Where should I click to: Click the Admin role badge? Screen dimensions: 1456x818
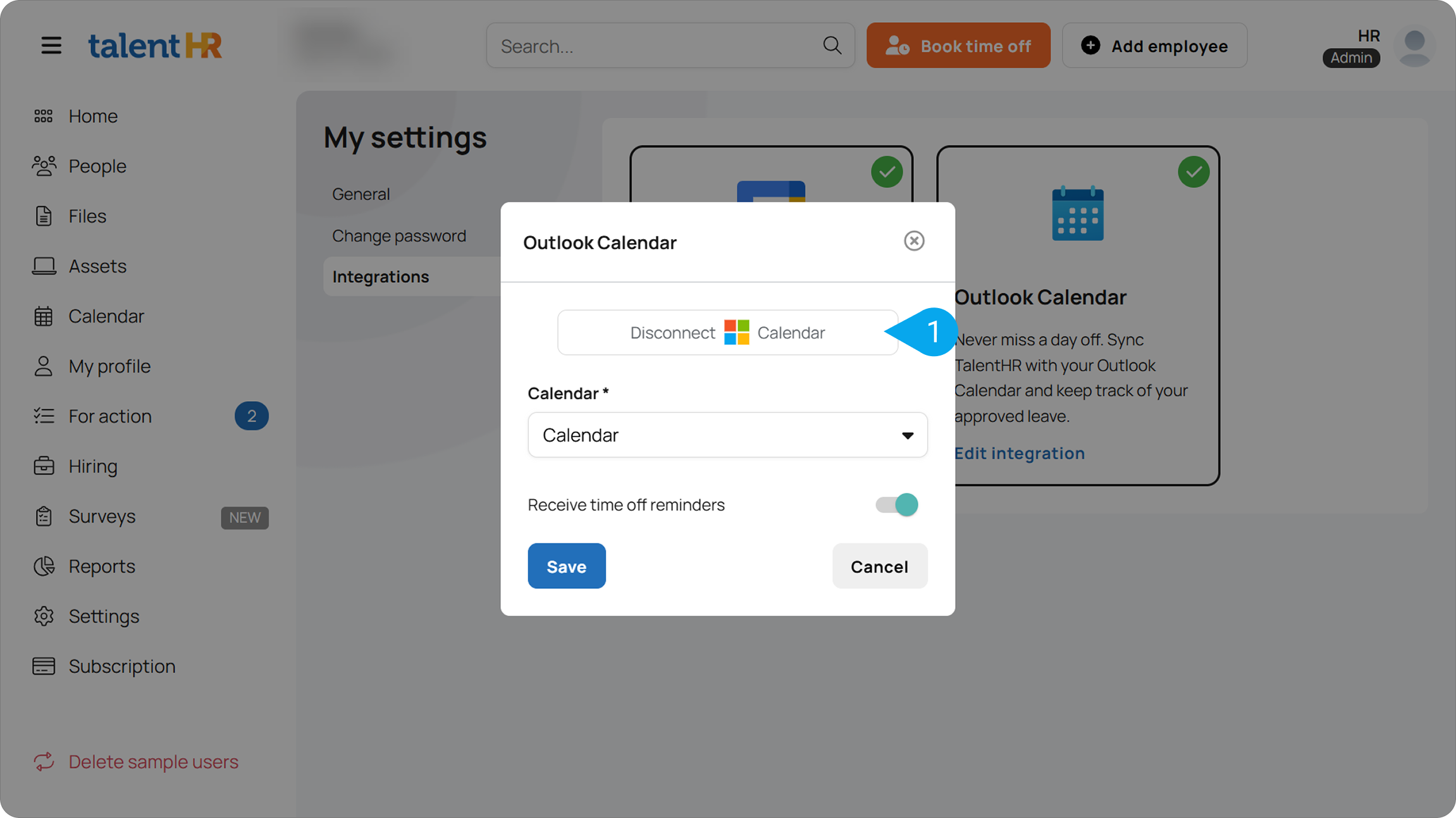point(1351,58)
